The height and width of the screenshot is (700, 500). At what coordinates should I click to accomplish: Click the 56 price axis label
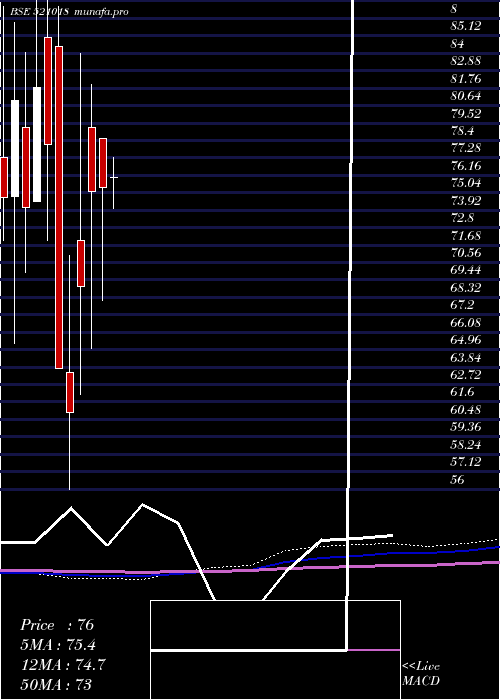pyautogui.click(x=457, y=479)
